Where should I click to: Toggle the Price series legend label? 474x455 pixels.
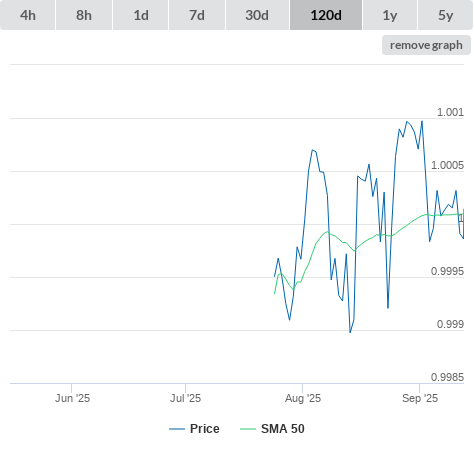point(205,429)
